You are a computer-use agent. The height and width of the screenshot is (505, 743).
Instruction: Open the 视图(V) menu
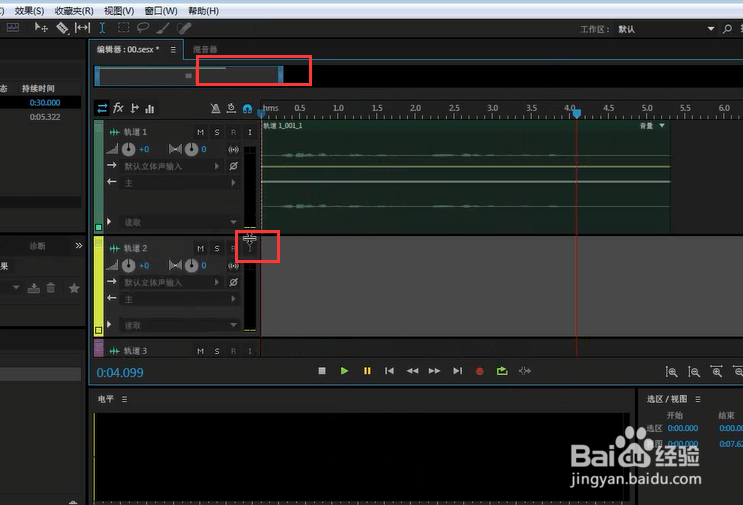(119, 10)
